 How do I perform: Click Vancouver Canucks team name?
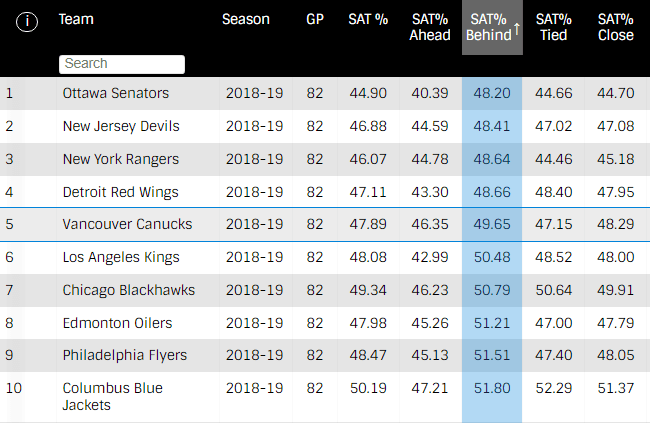pos(127,224)
